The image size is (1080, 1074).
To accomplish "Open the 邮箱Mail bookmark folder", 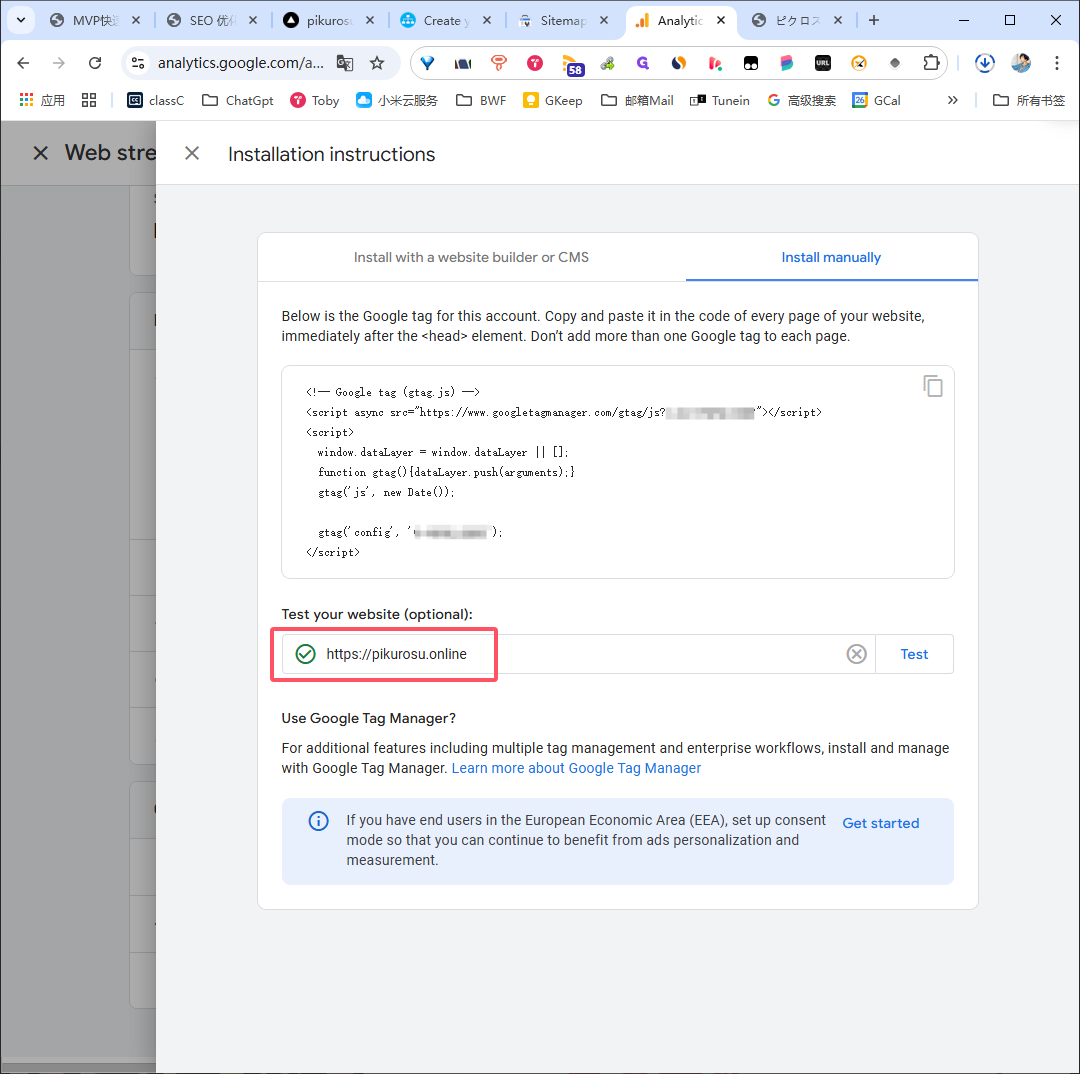I will point(637,101).
